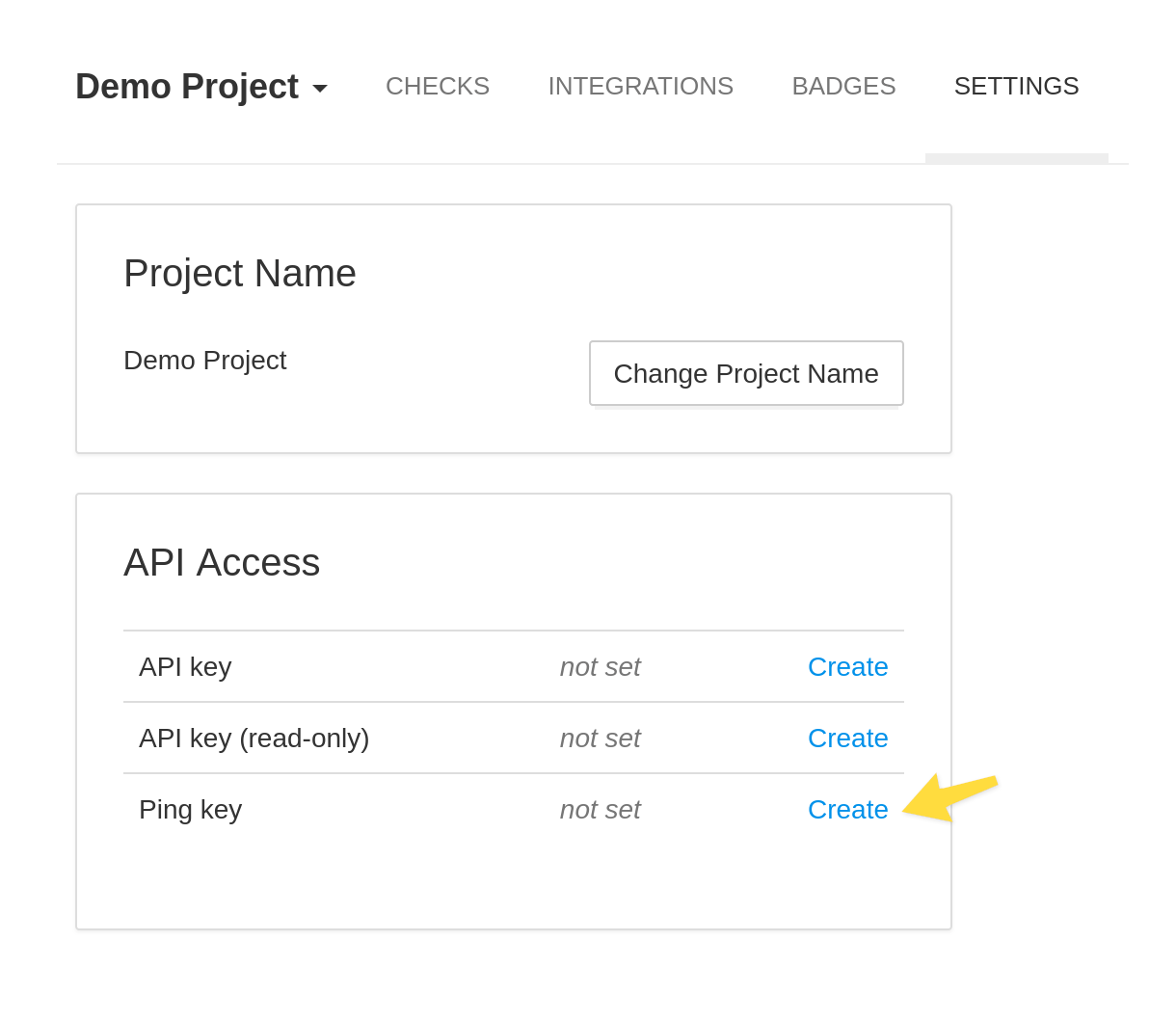The height and width of the screenshot is (1021, 1176).
Task: Click the 'not set' text beside API key
Action: click(x=600, y=666)
